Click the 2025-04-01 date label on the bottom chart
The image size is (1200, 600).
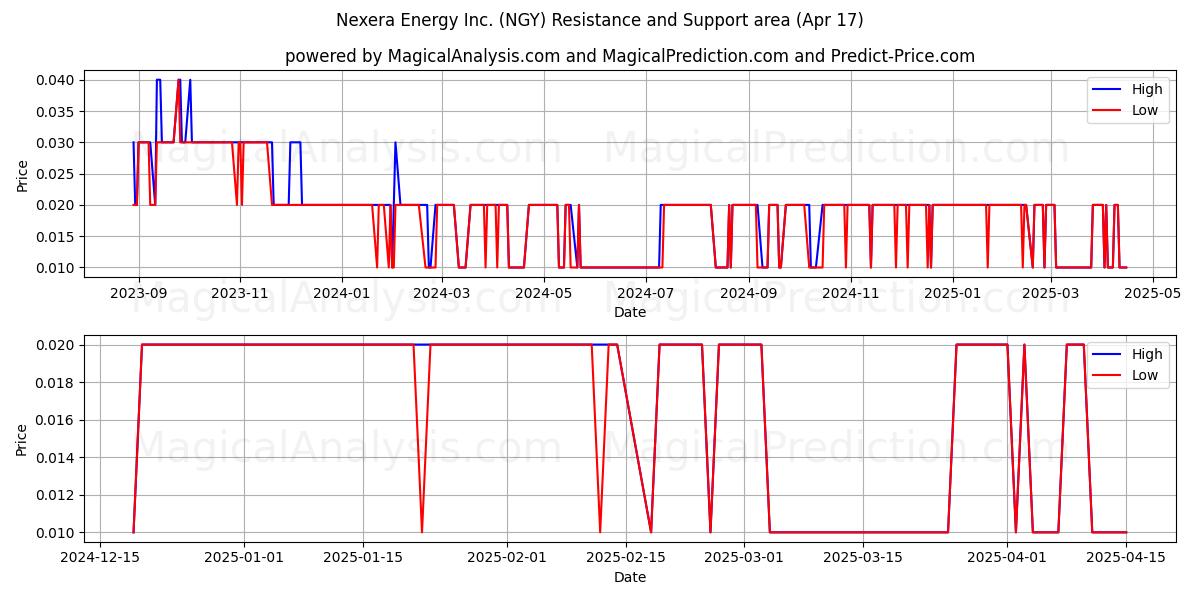(1007, 558)
